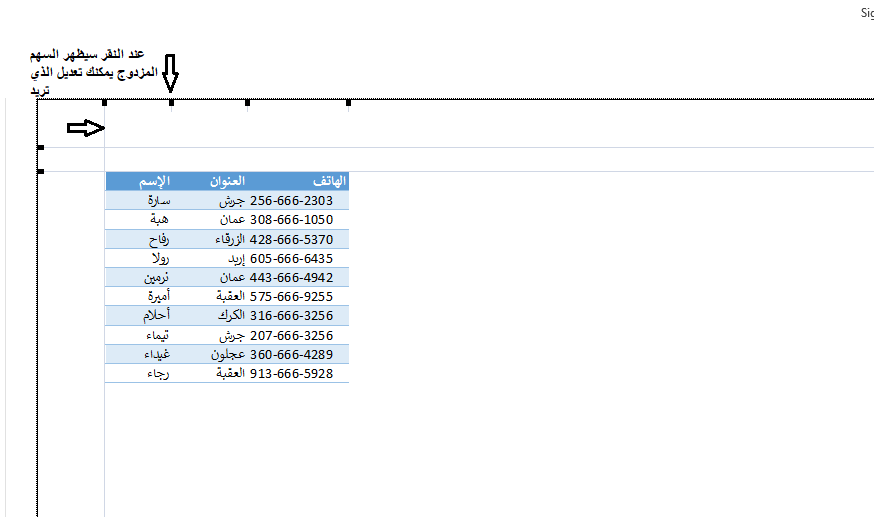Click name cell غيداء
This screenshot has width=874, height=517.
(x=157, y=354)
